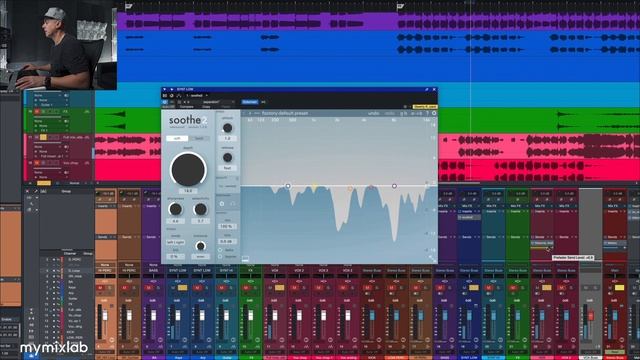
Task: Click the graph view icon at soothe2 bottom-left
Action: (245, 259)
